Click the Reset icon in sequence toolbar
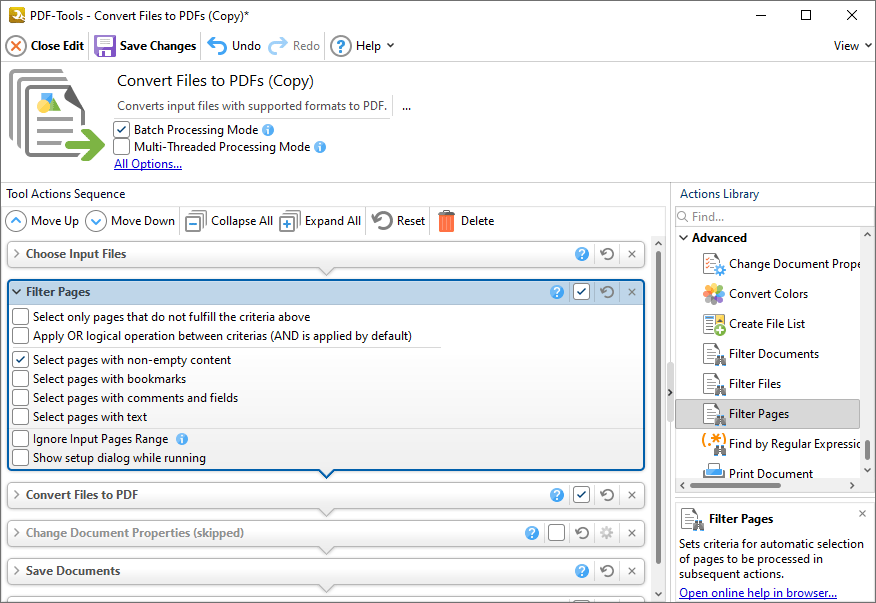This screenshot has width=876, height=603. (382, 221)
